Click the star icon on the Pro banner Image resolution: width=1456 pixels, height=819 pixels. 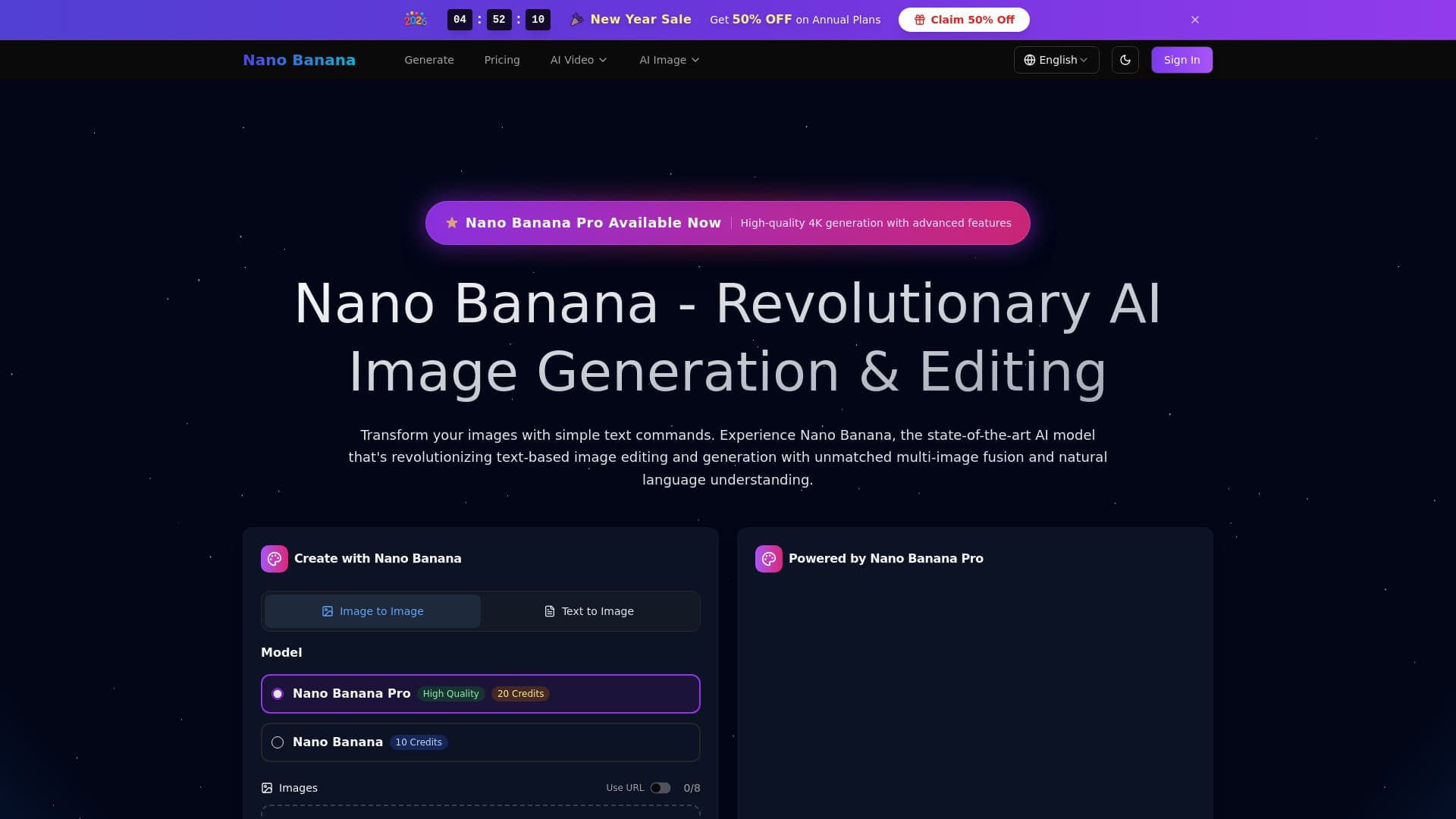pyautogui.click(x=451, y=222)
